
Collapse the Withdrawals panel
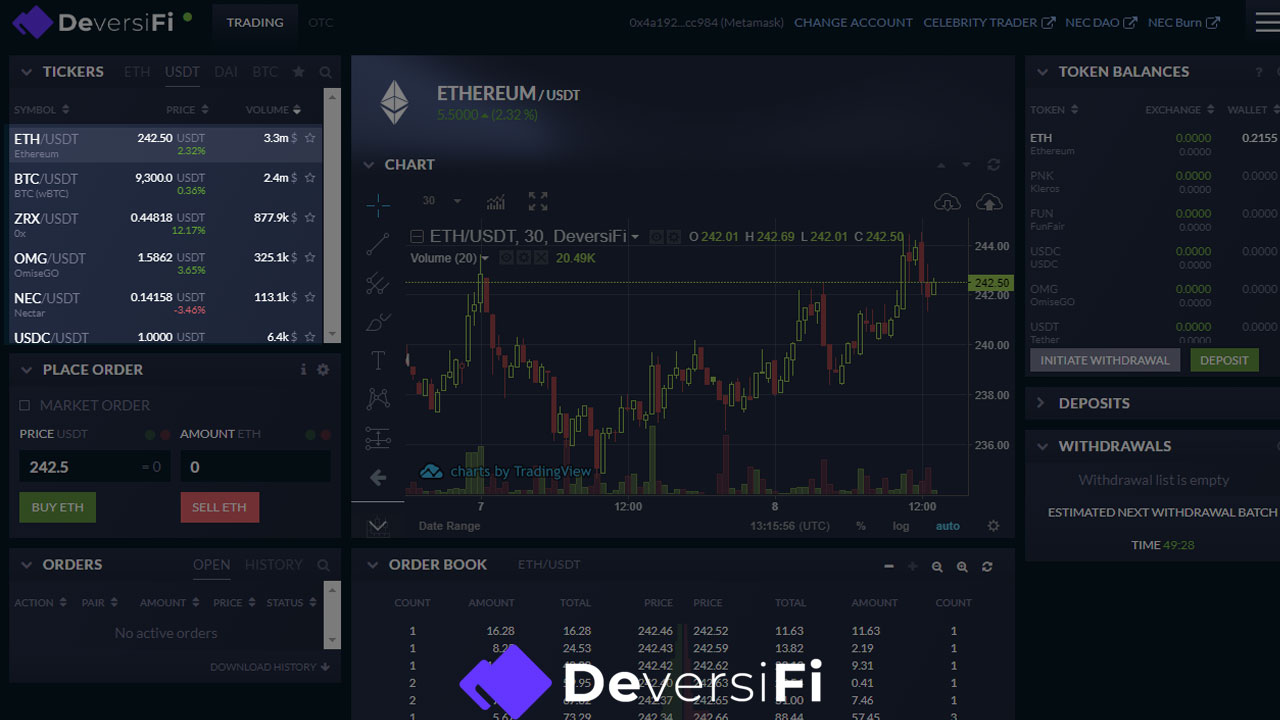coord(1042,447)
